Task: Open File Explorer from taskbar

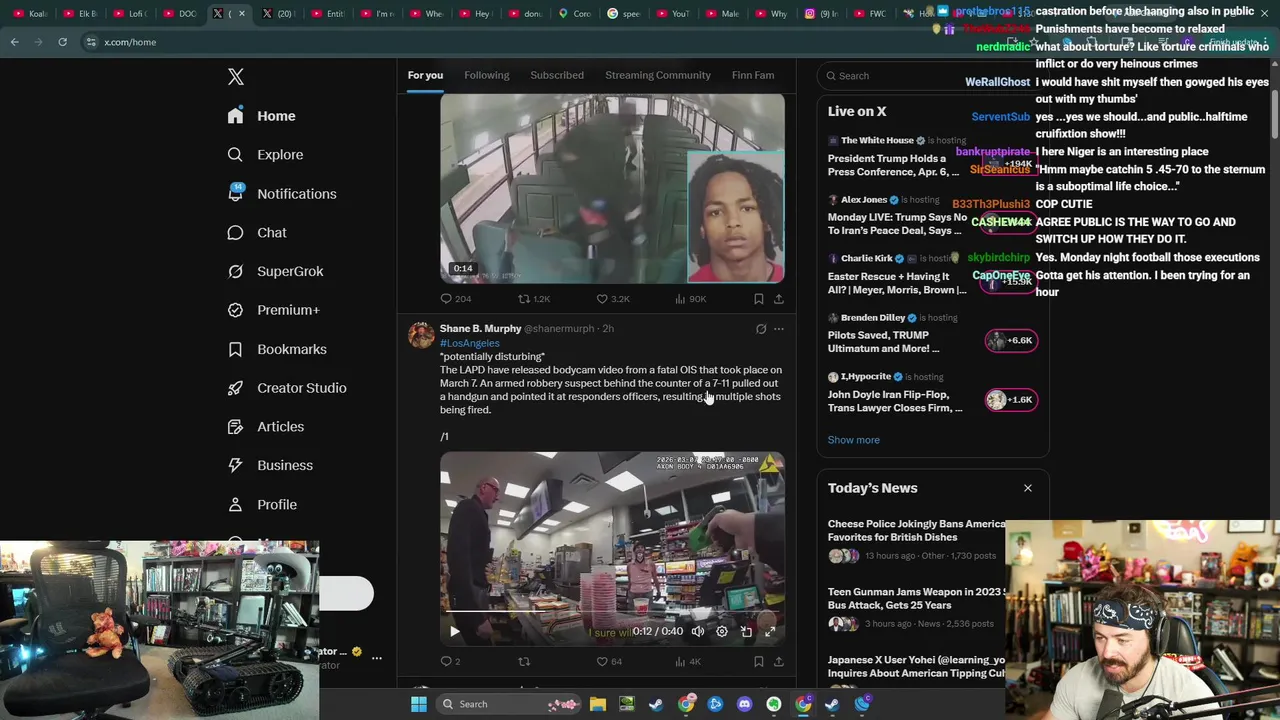Action: click(x=597, y=704)
